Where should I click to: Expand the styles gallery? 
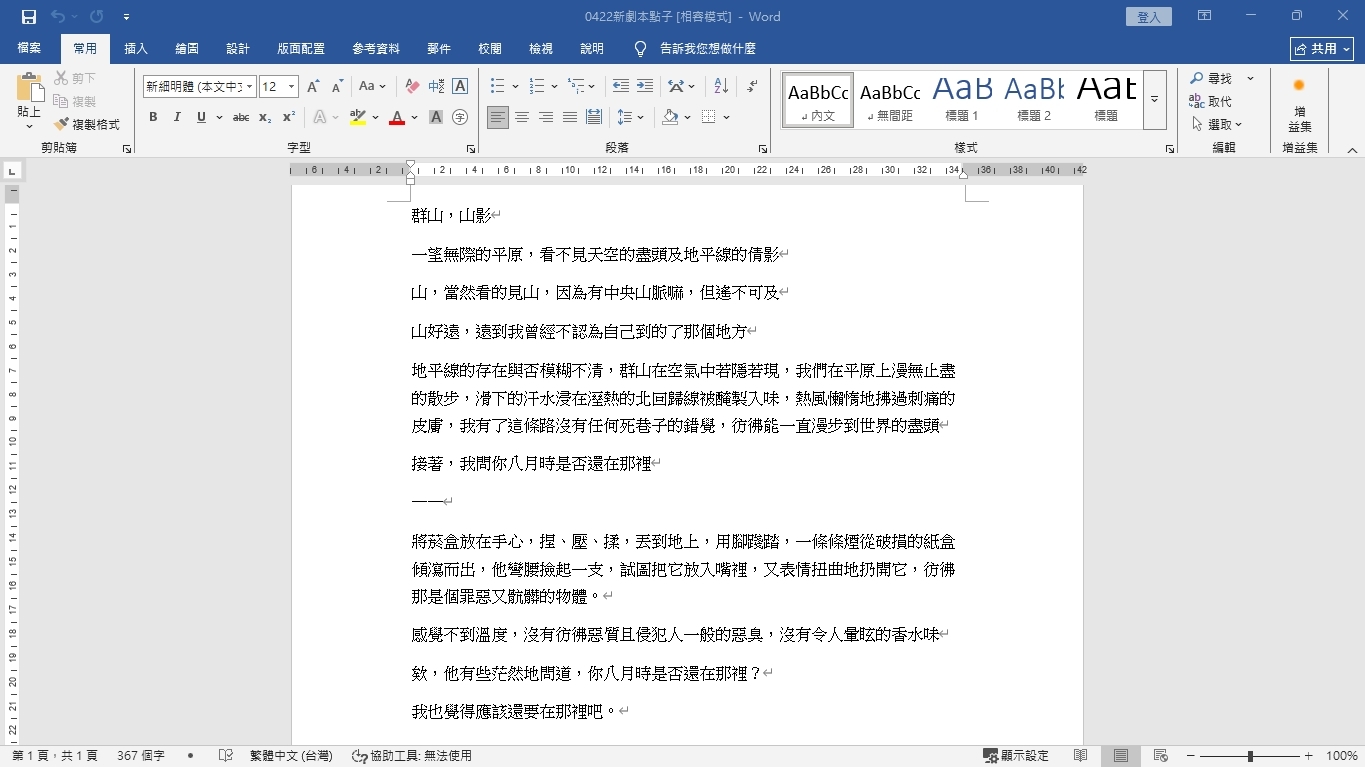pos(1155,100)
